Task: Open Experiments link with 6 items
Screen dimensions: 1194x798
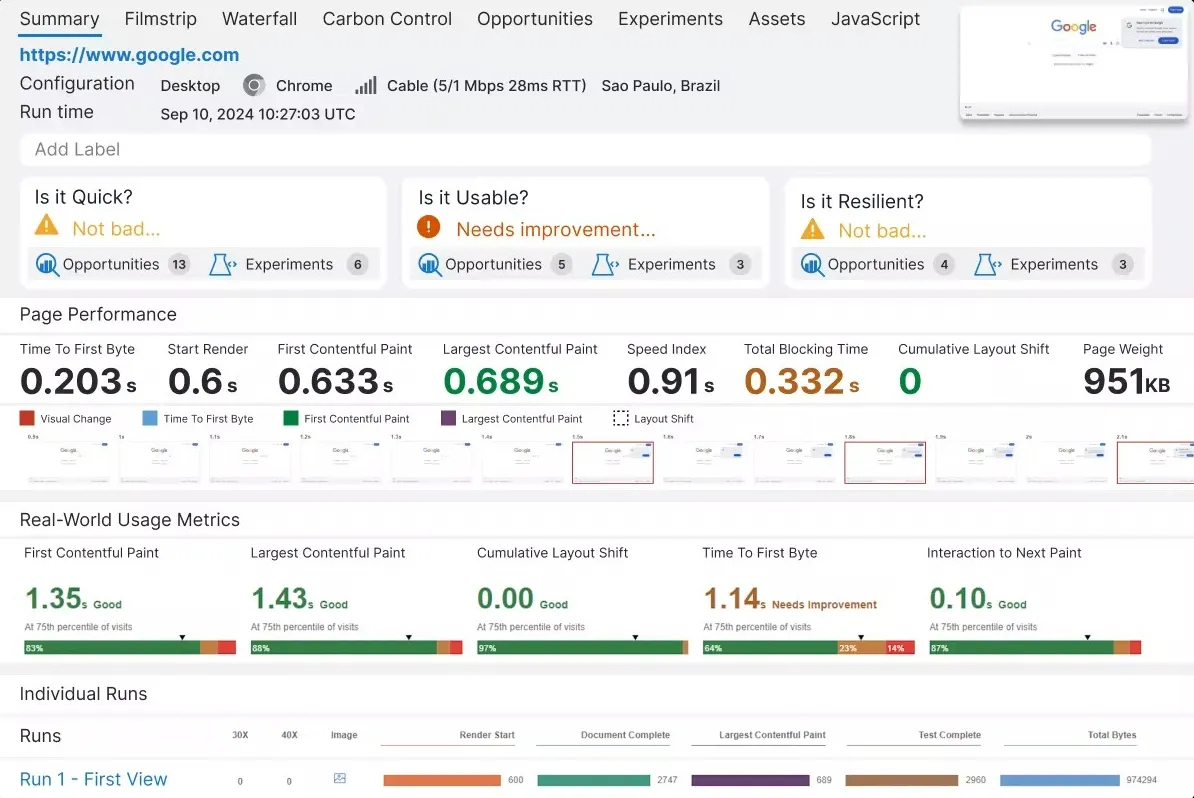Action: click(289, 264)
